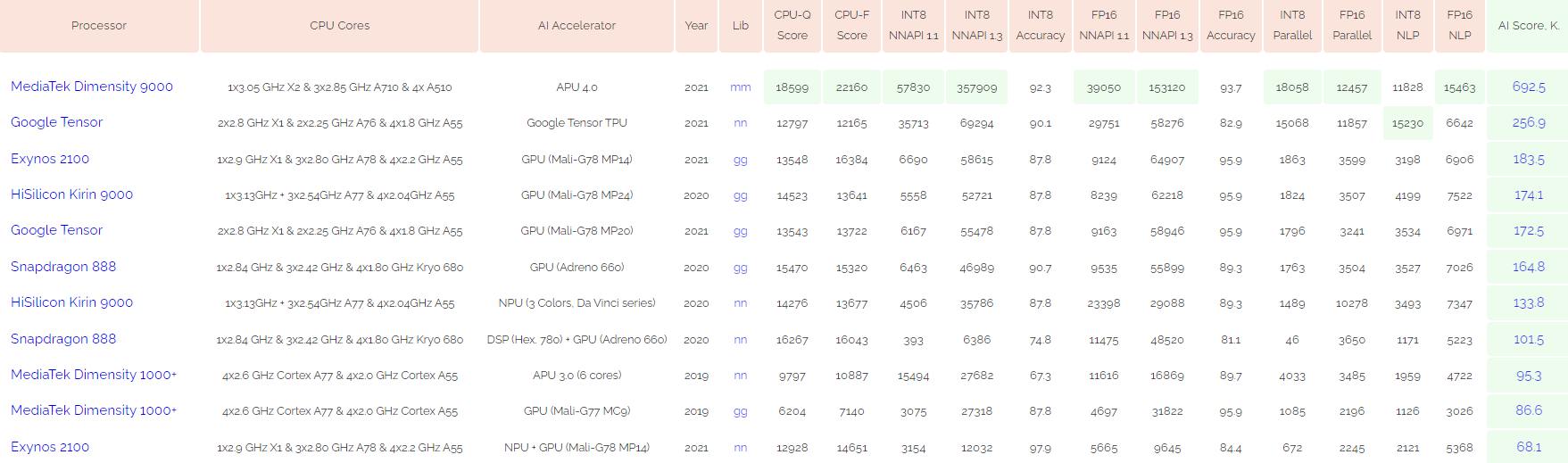Screen dimensions: 1568x463
Task: Sort by the Processor column header
Action: pyautogui.click(x=99, y=26)
